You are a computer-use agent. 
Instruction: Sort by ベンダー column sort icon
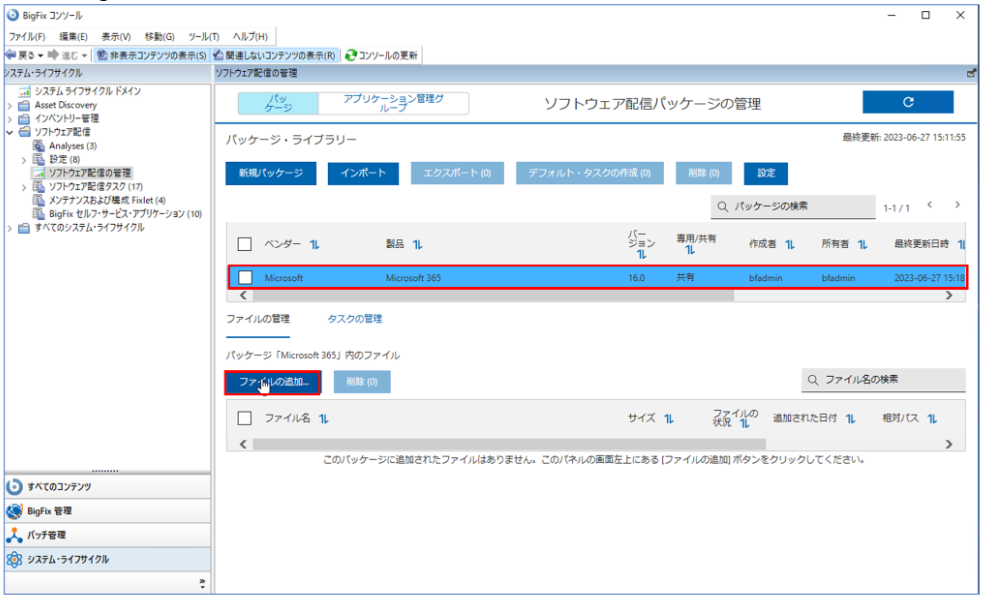coord(314,244)
